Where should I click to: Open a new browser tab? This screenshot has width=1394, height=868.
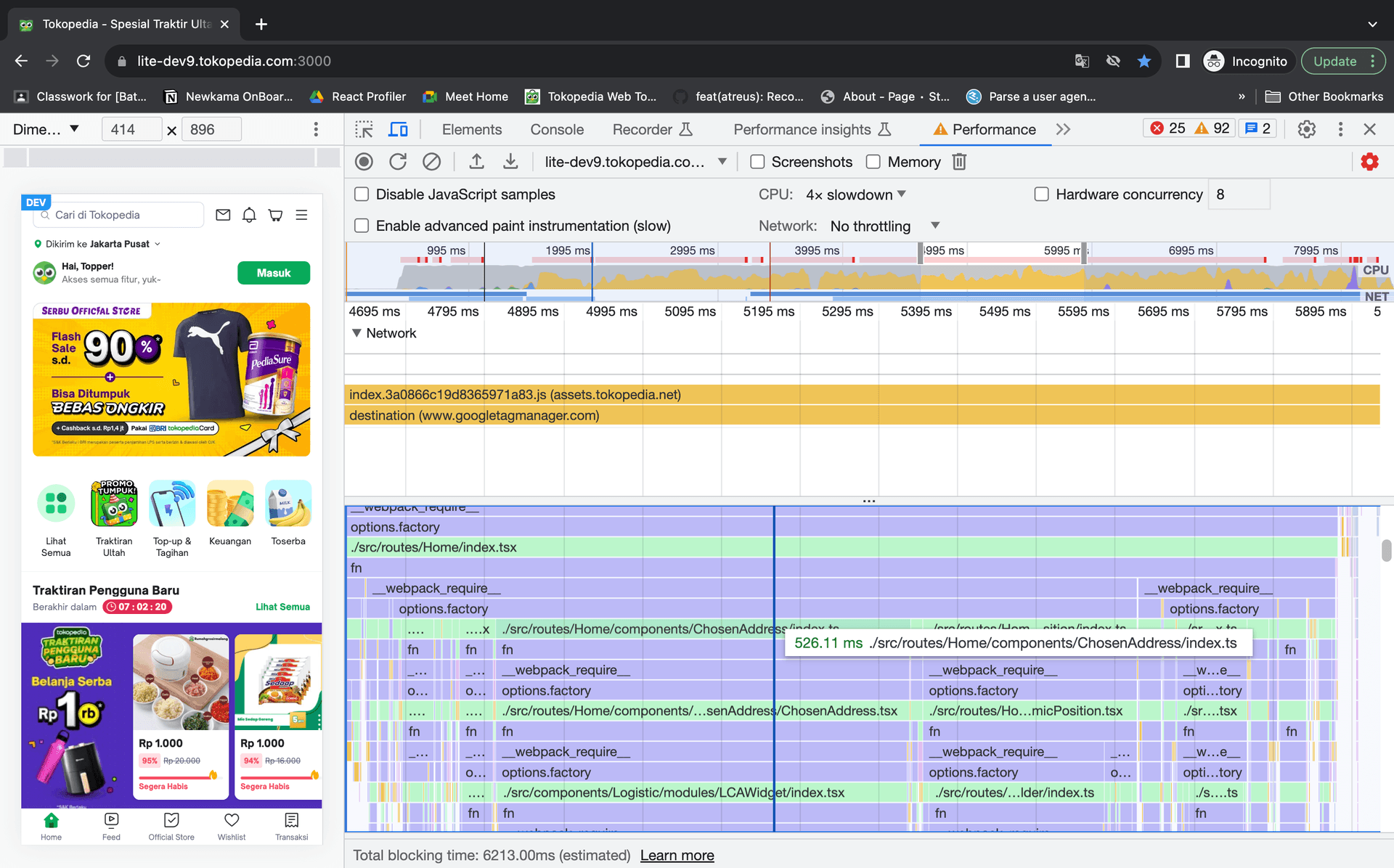pos(261,24)
